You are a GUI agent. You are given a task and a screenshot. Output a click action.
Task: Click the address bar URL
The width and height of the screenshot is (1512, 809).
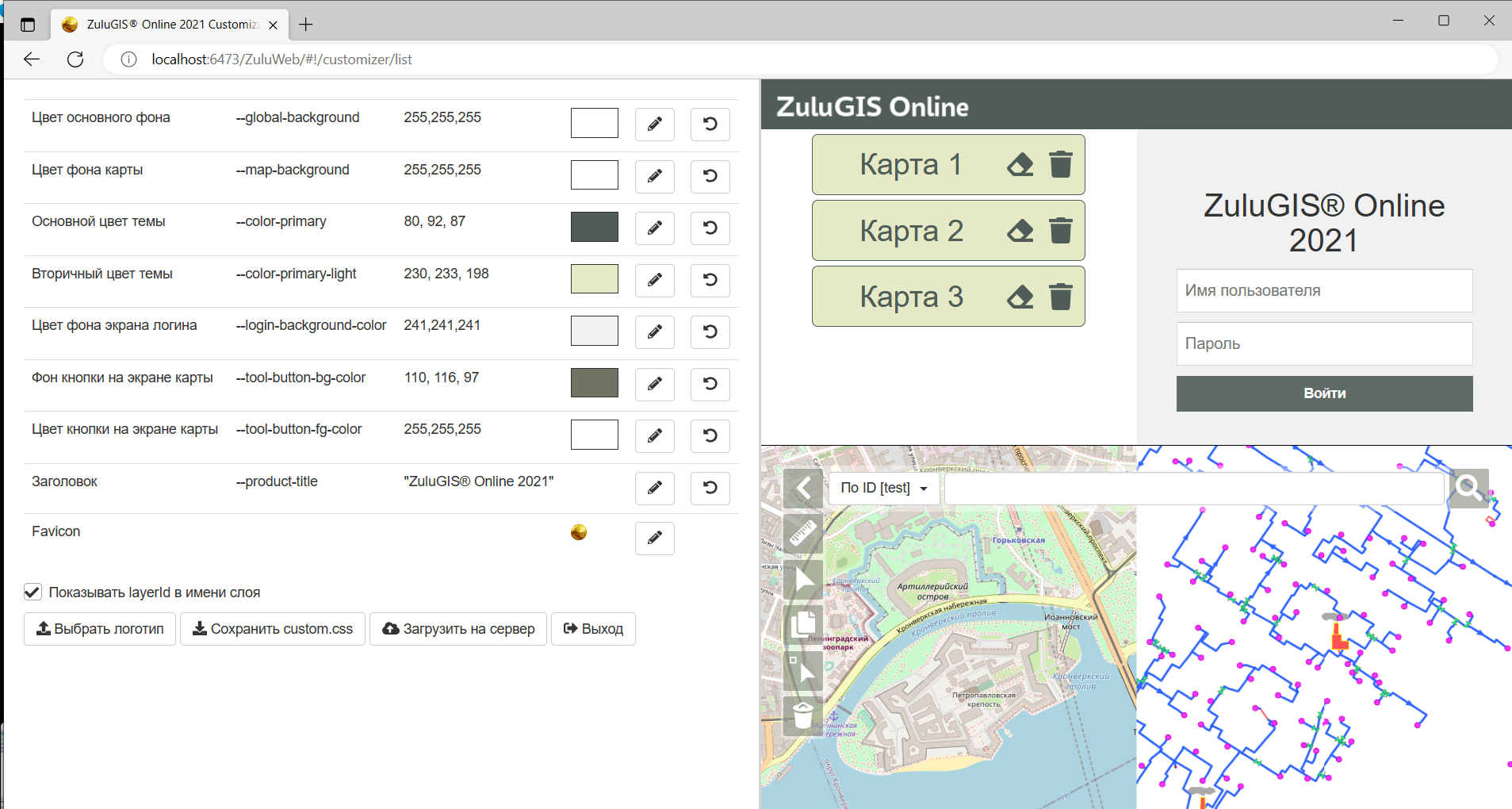coord(282,59)
